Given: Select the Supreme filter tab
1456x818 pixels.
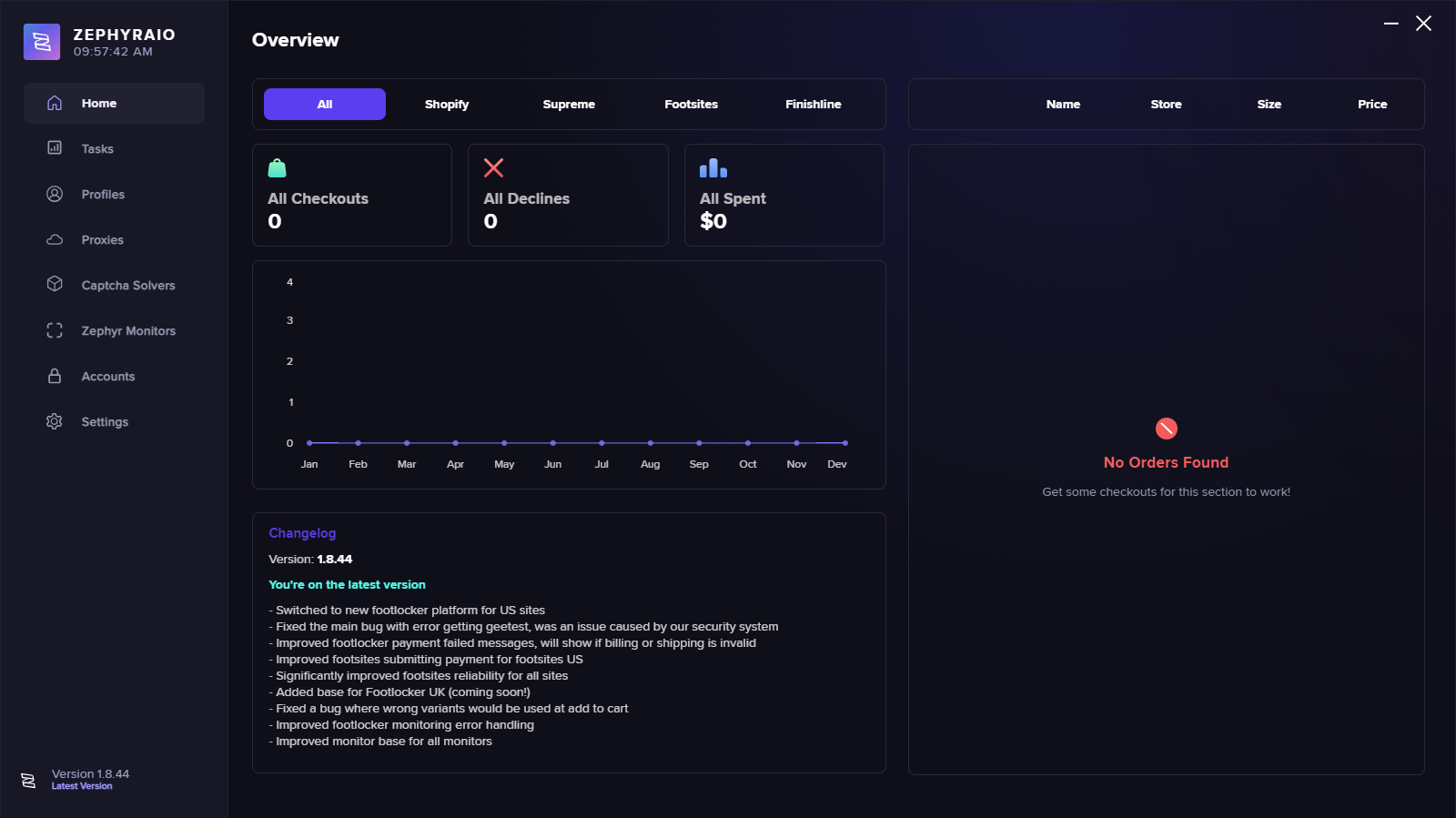Looking at the screenshot, I should tap(569, 105).
